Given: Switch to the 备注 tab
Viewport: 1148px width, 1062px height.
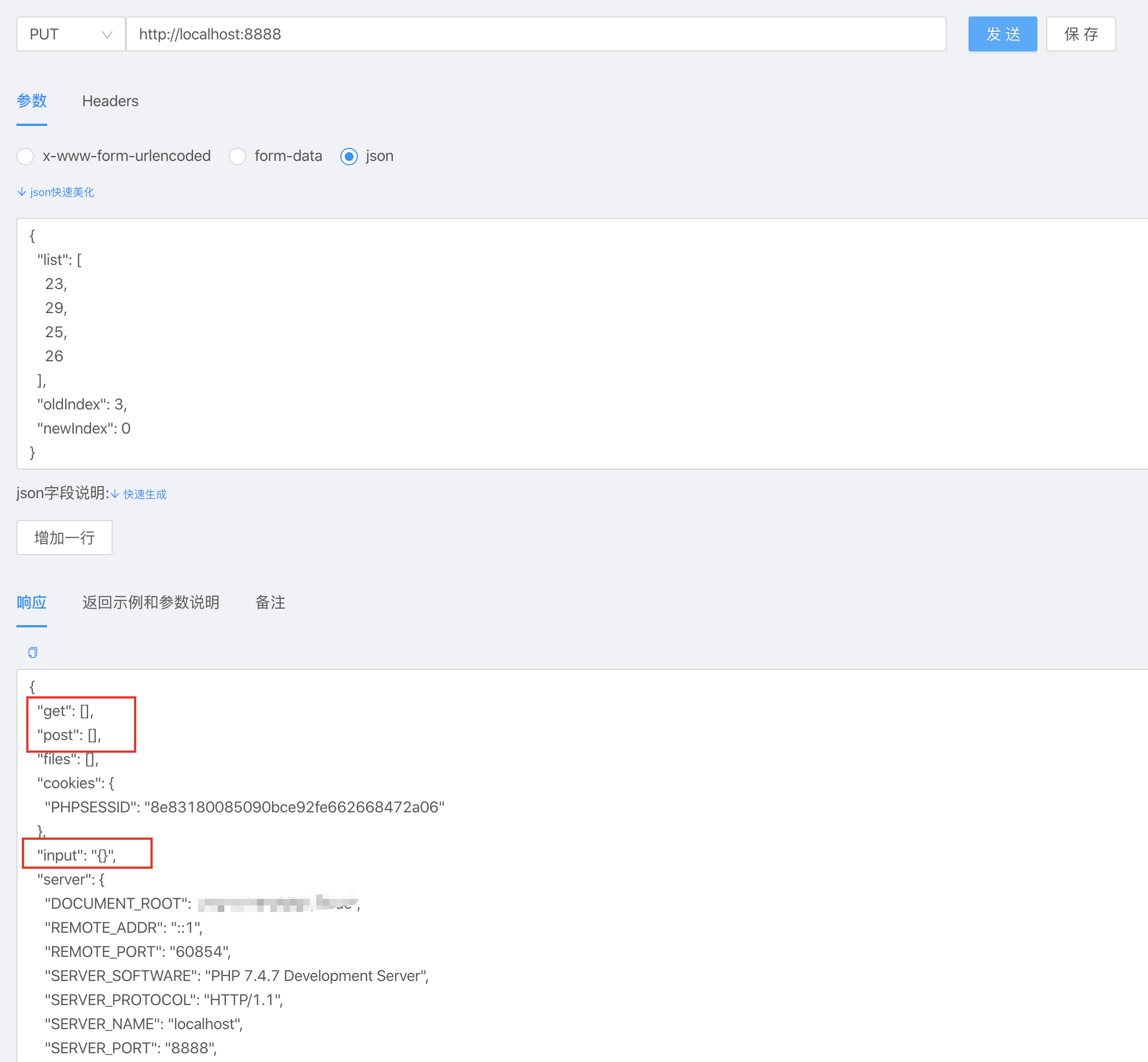Looking at the screenshot, I should [270, 602].
